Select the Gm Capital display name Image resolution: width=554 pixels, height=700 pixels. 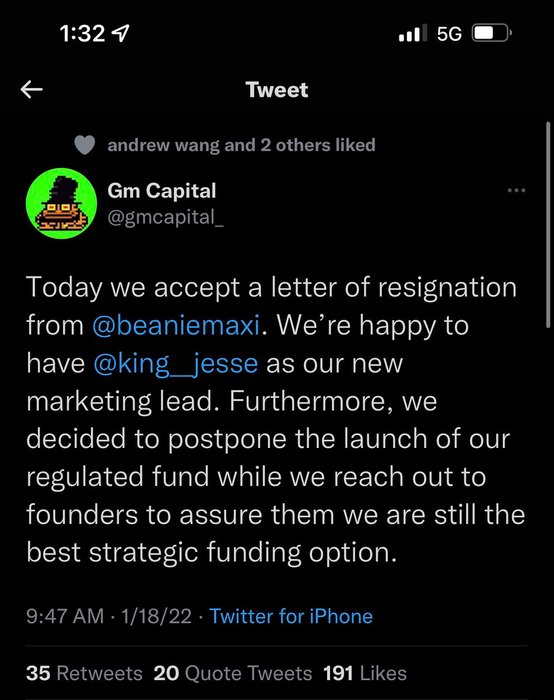pyautogui.click(x=162, y=191)
